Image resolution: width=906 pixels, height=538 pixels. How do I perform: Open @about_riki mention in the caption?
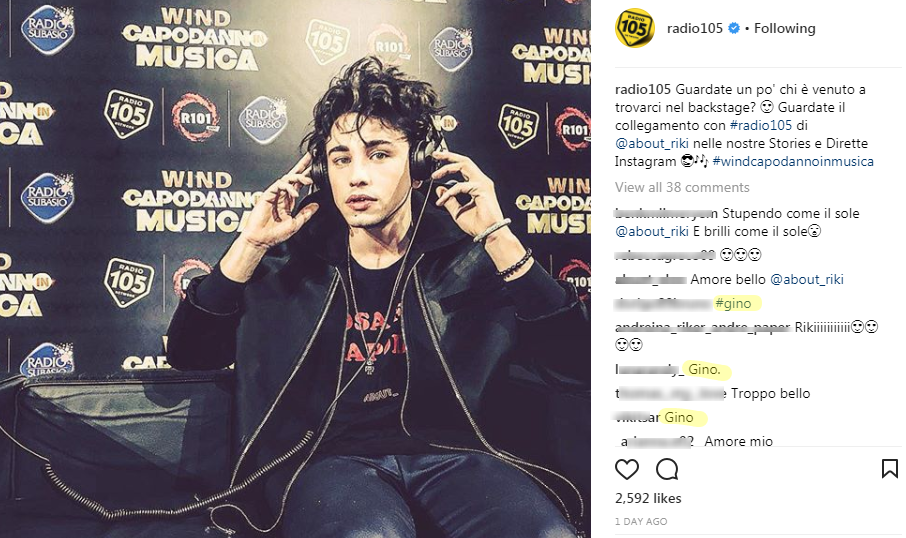(x=652, y=143)
